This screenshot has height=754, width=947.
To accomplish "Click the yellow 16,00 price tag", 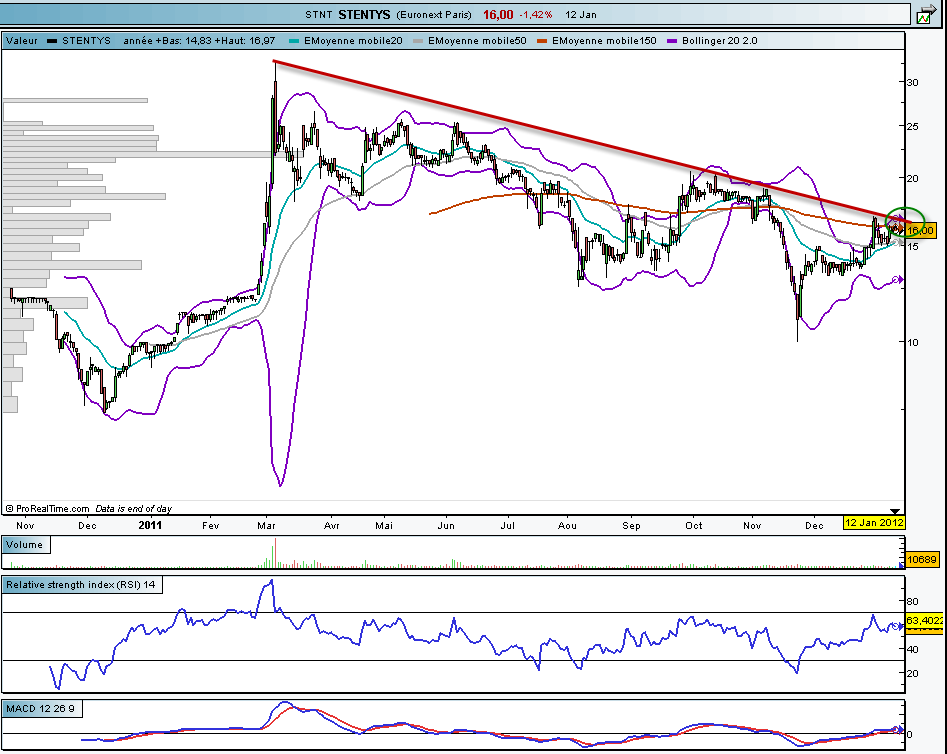I will (x=920, y=230).
